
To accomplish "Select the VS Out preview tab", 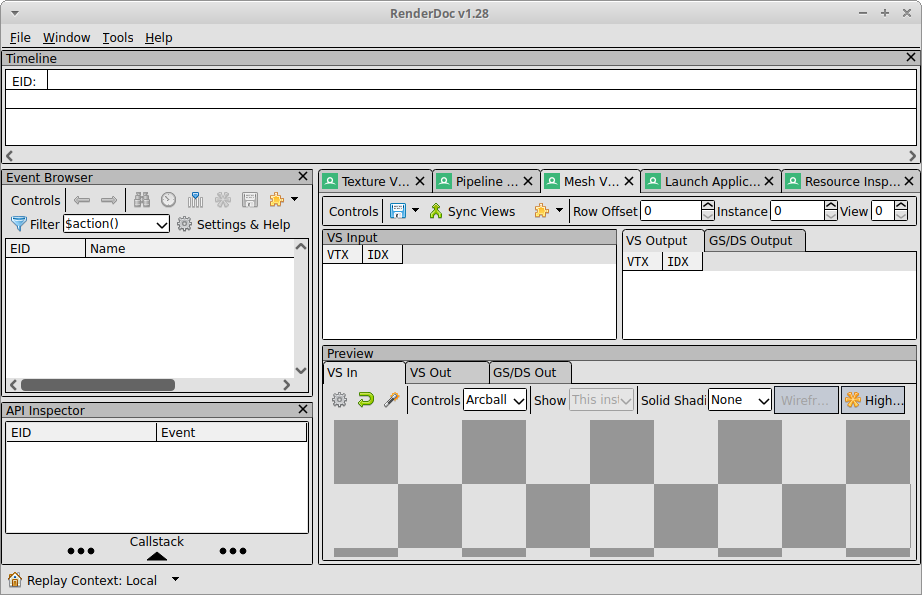I will coord(447,373).
